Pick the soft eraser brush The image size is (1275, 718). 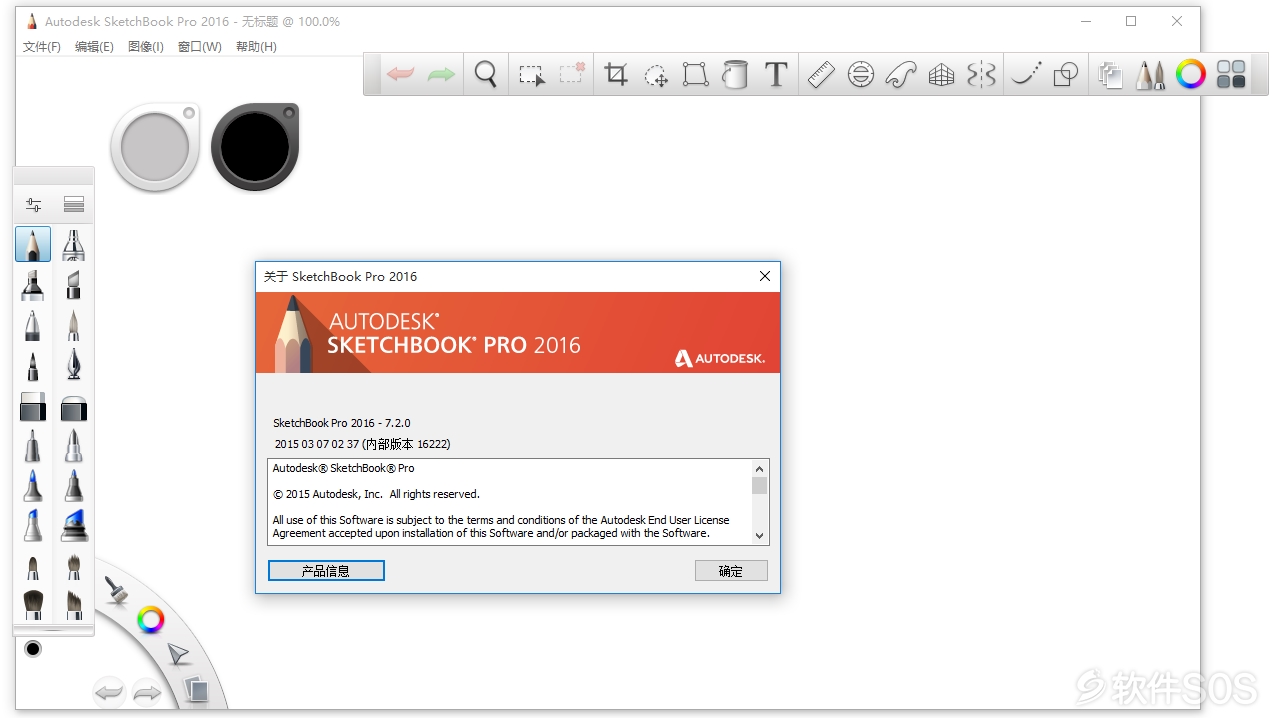point(74,407)
